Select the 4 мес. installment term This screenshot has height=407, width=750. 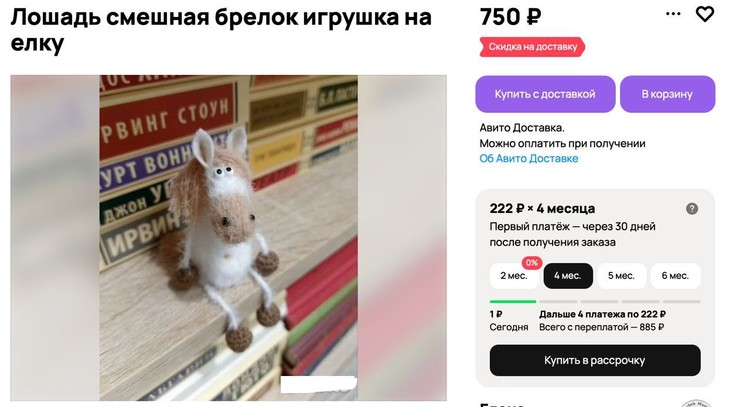coord(568,276)
